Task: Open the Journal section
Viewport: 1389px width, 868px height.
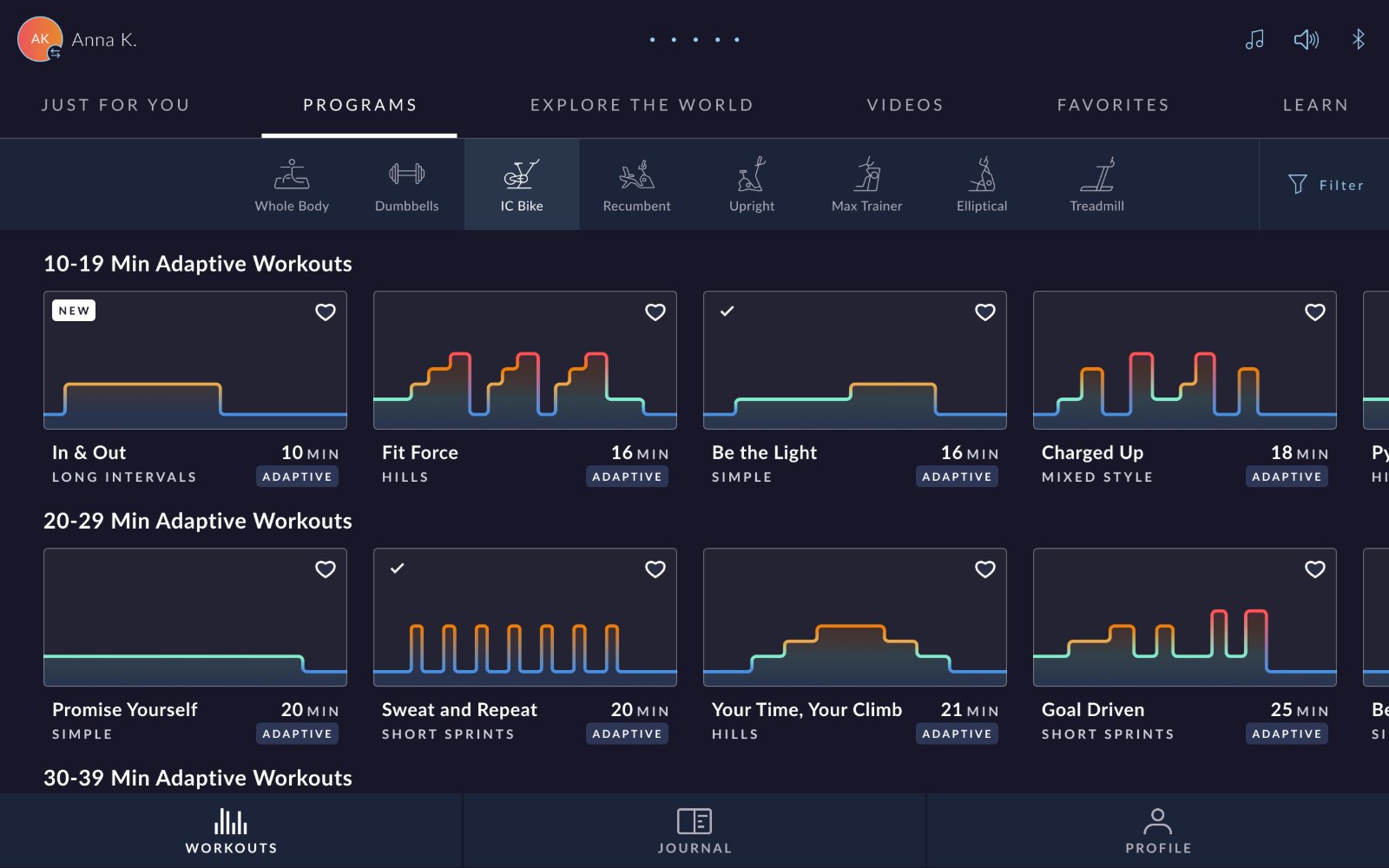Action: [694, 831]
